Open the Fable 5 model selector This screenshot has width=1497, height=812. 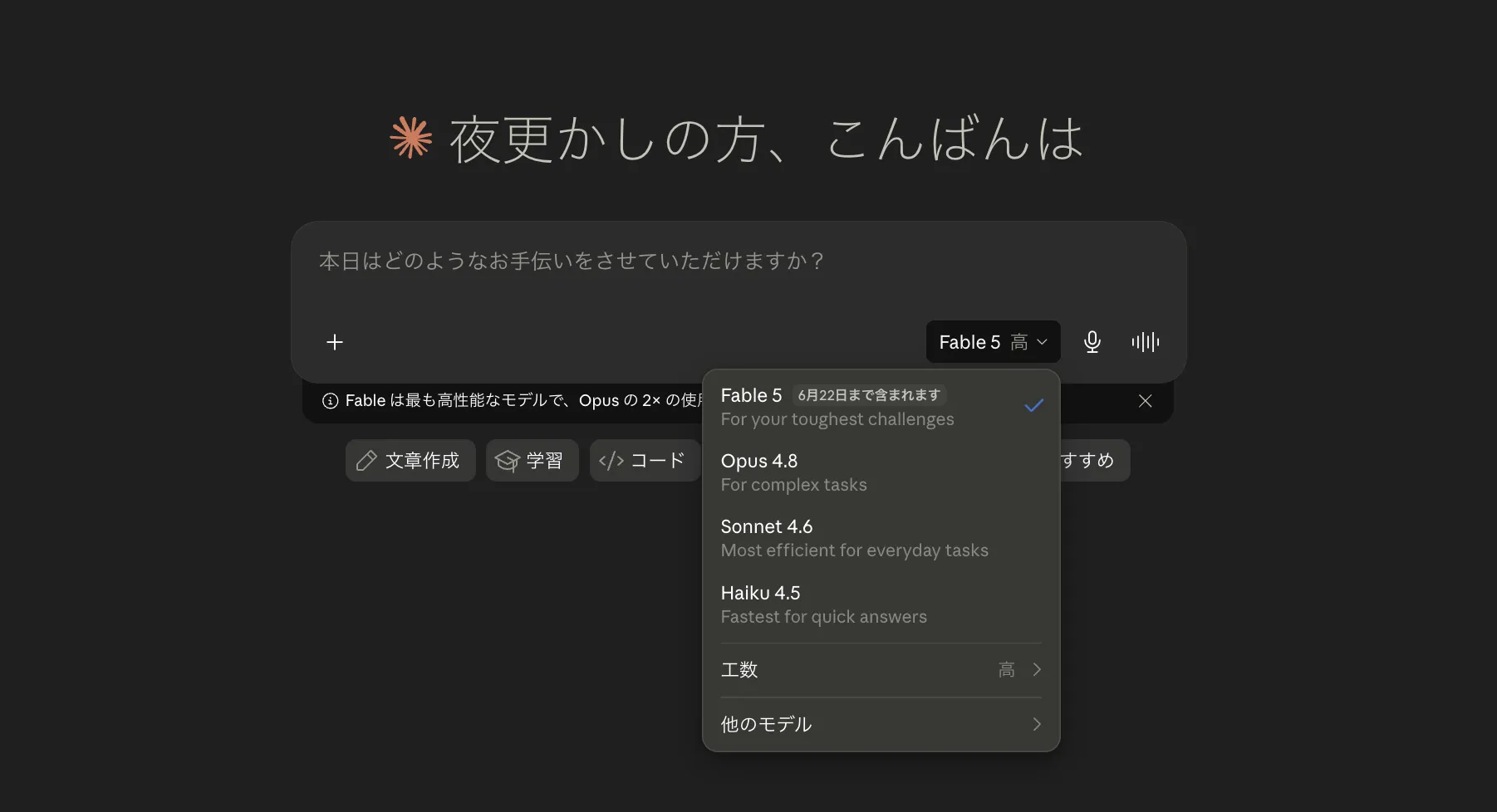(993, 342)
